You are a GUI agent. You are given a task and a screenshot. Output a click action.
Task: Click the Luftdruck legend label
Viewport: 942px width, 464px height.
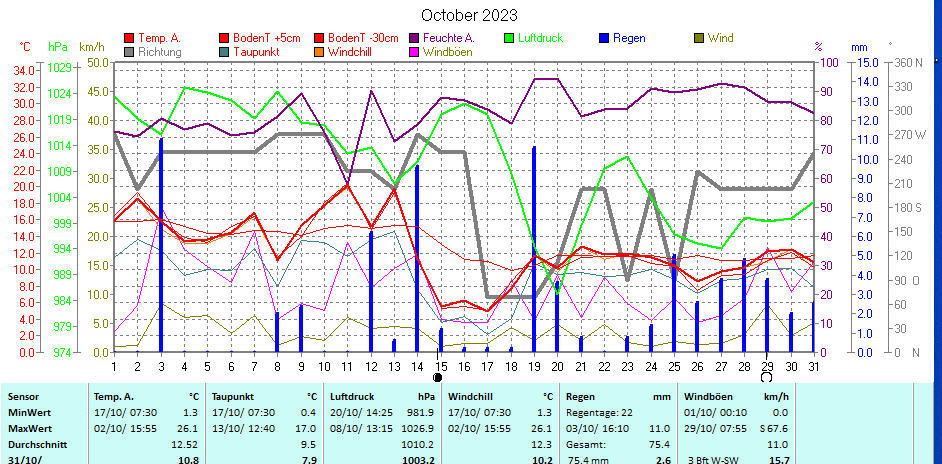541,38
